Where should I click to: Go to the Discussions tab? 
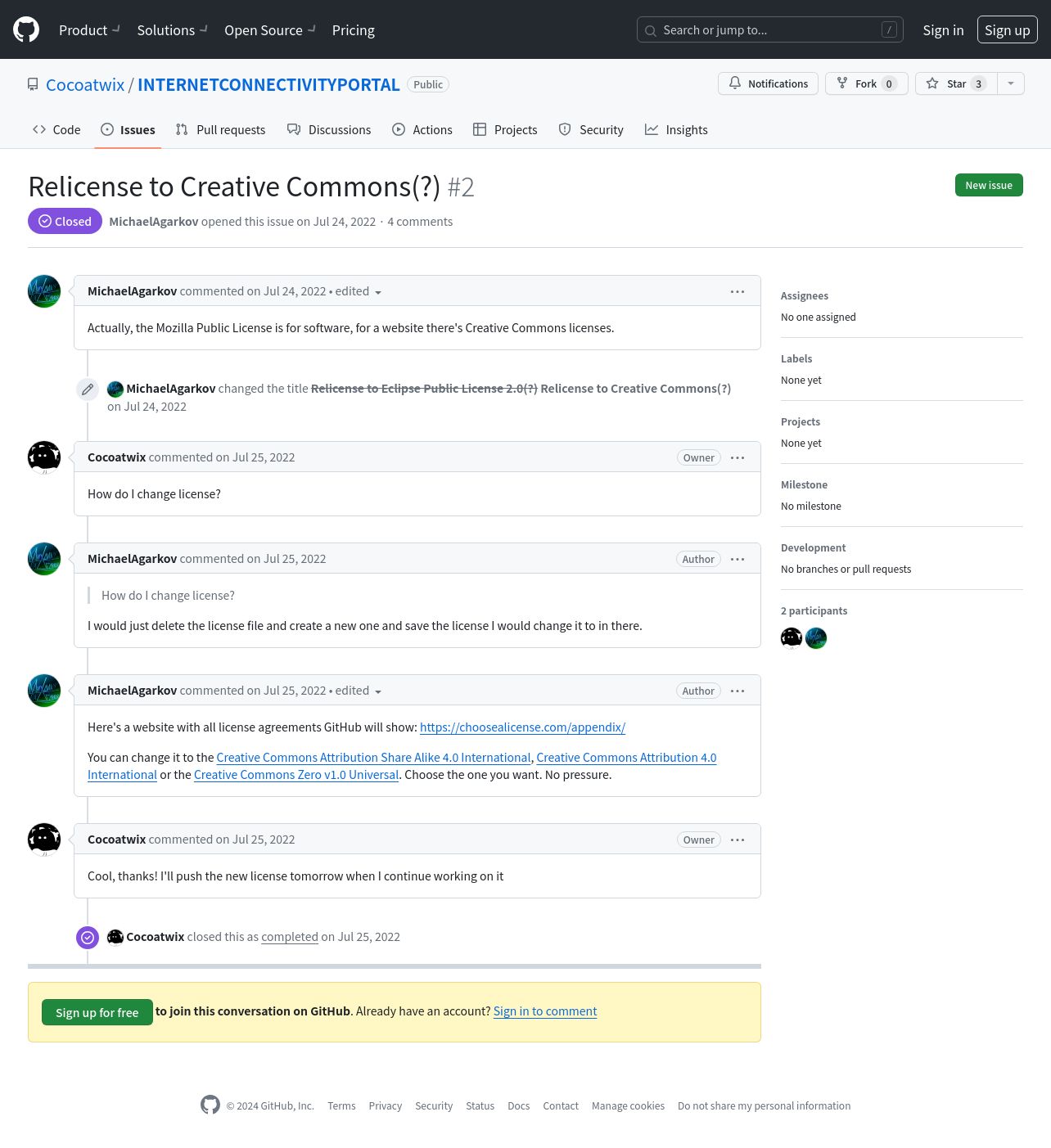(x=329, y=129)
